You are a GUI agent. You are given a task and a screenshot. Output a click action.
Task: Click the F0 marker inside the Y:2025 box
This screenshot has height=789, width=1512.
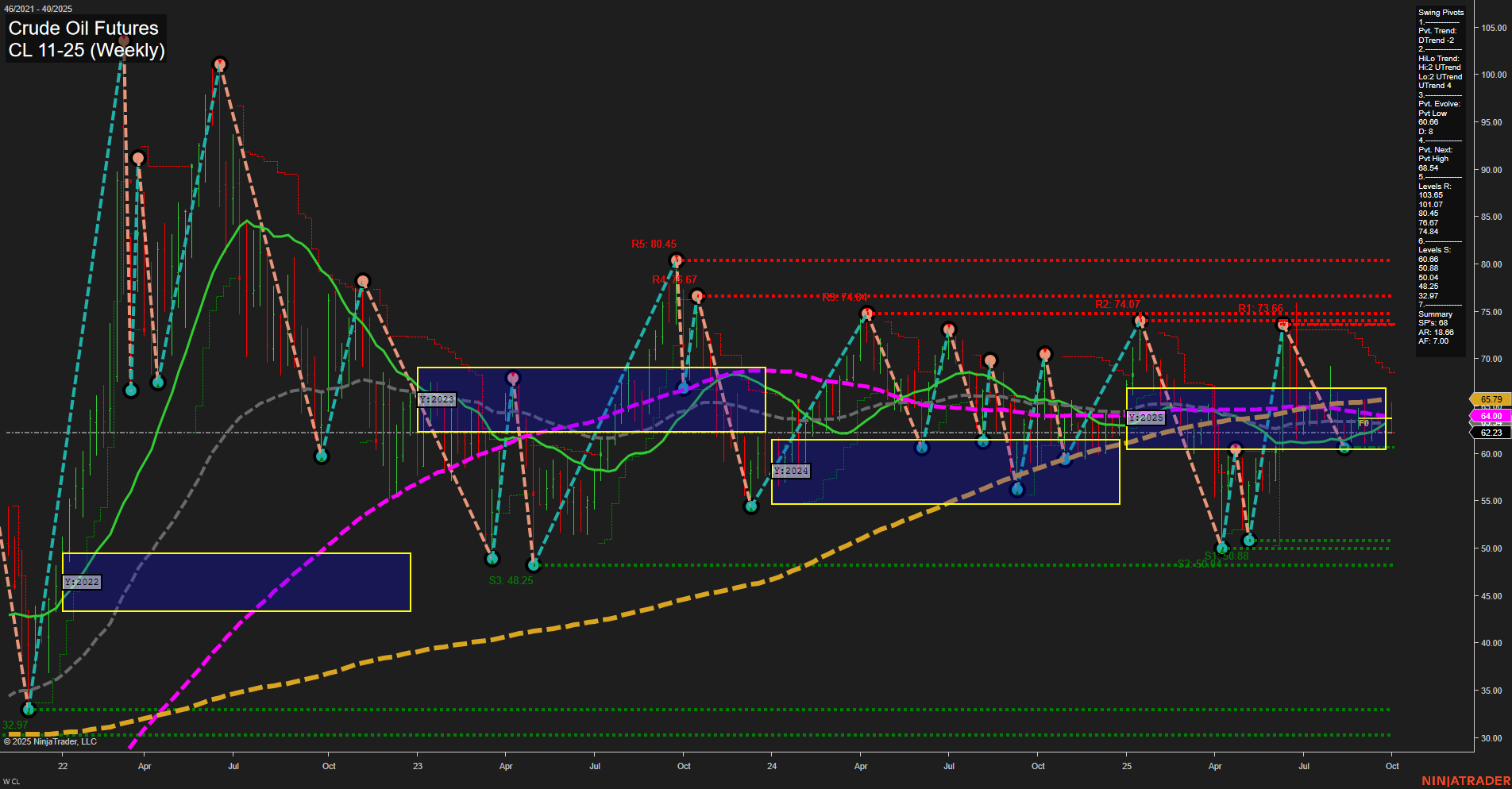(x=1363, y=424)
